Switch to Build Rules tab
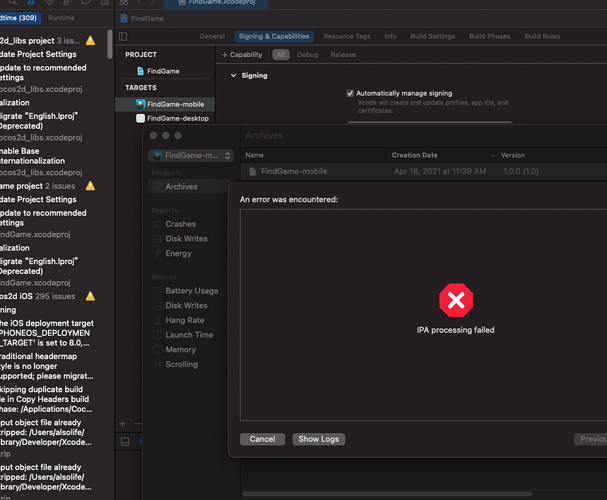607x500 pixels. (x=542, y=36)
